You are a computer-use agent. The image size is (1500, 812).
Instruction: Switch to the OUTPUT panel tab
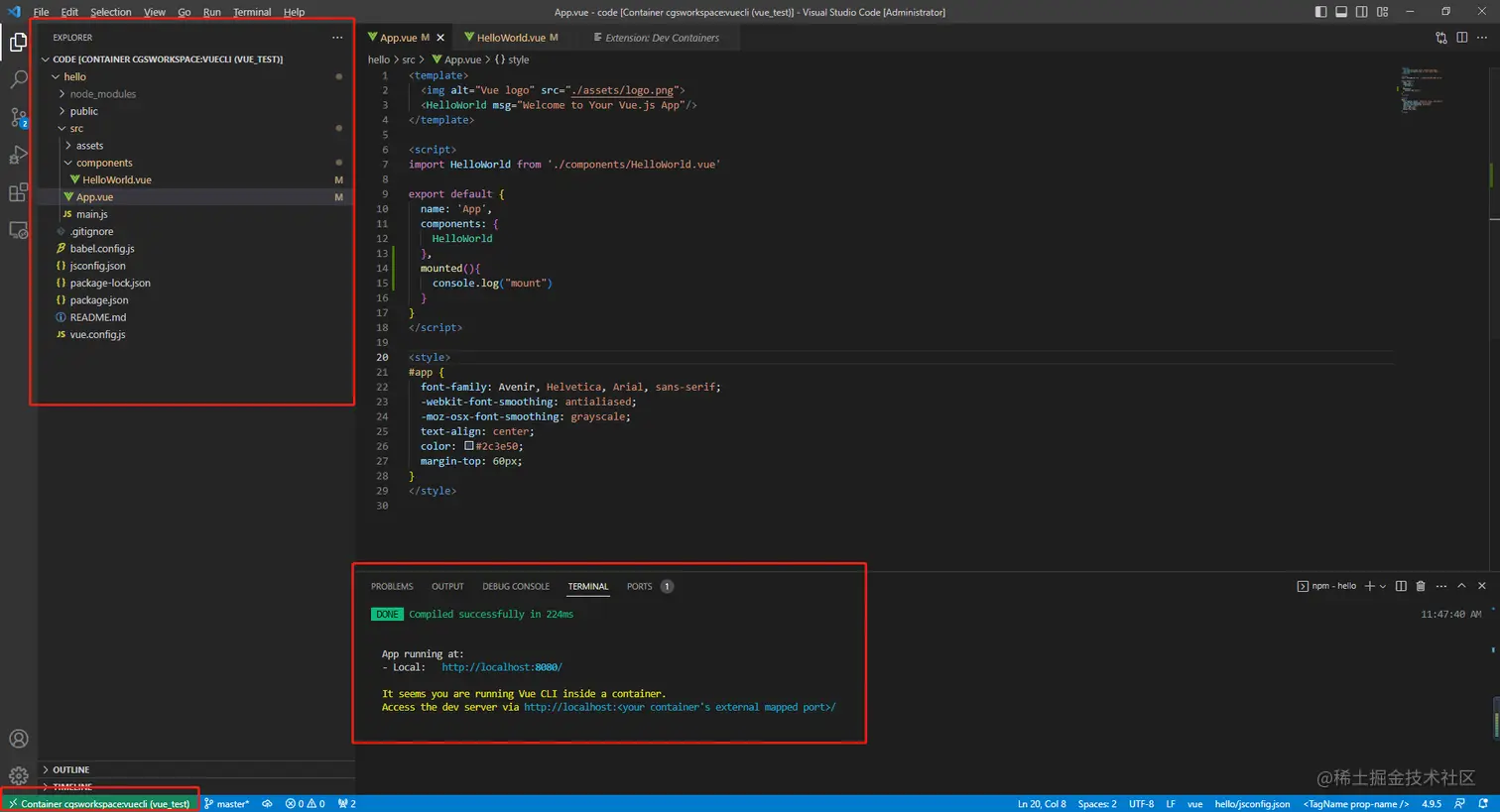pos(447,586)
